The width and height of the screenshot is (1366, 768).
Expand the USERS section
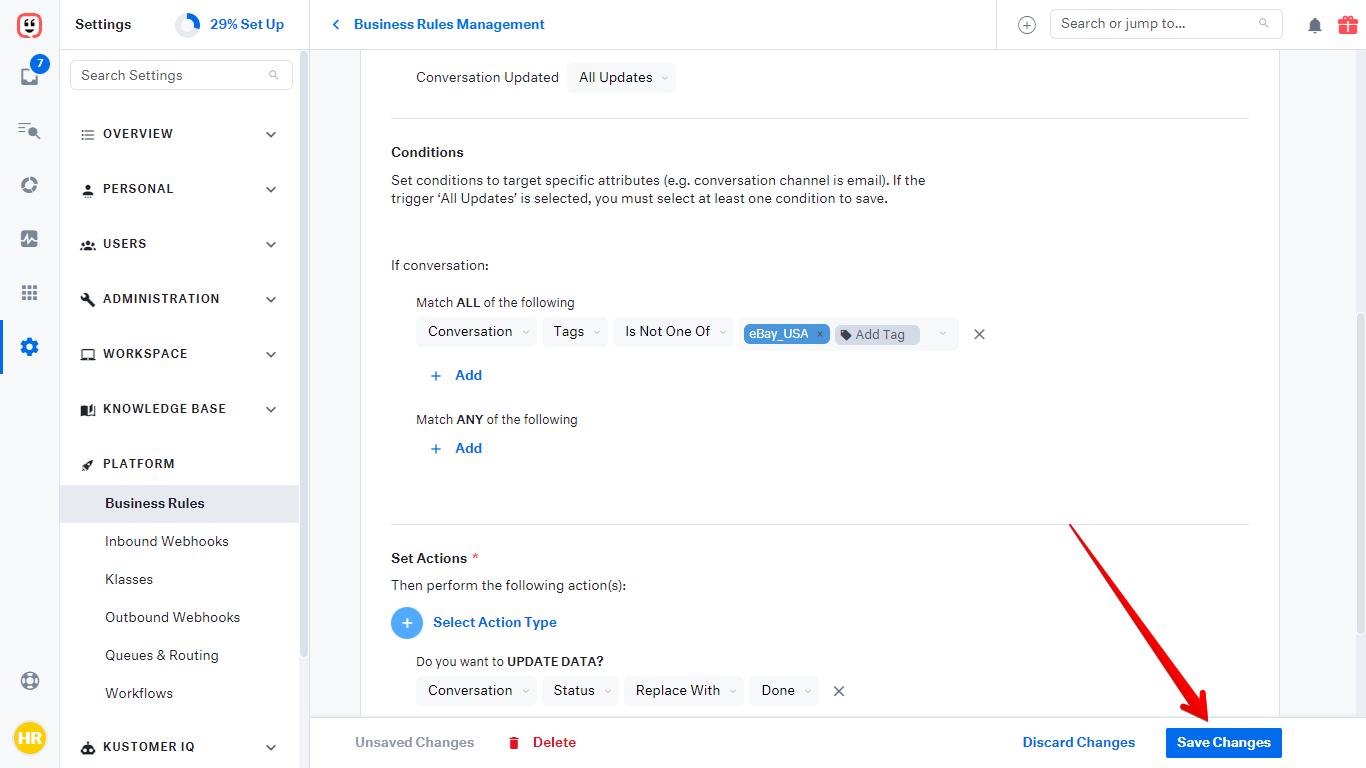tap(179, 244)
